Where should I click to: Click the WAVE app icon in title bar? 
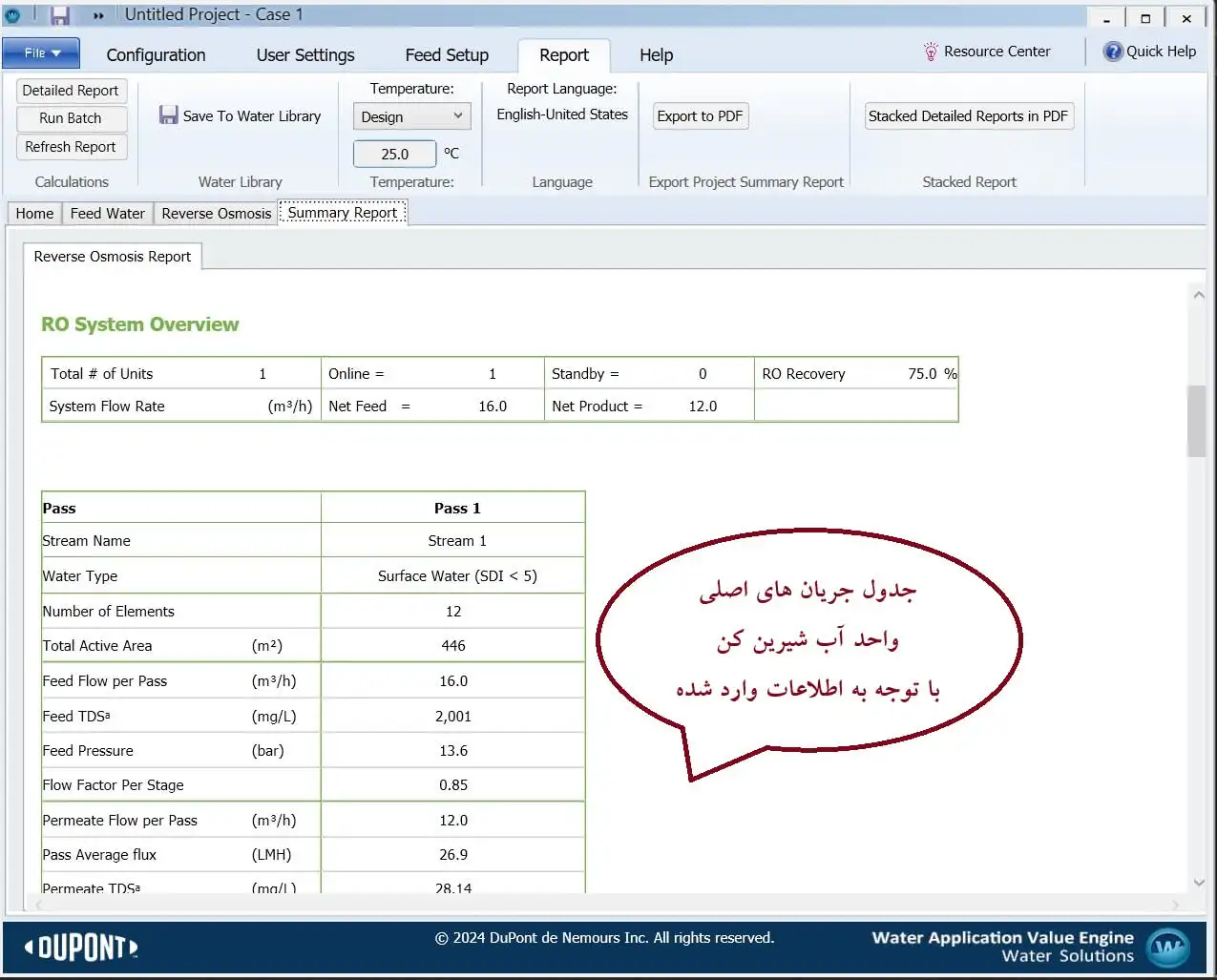[12, 15]
